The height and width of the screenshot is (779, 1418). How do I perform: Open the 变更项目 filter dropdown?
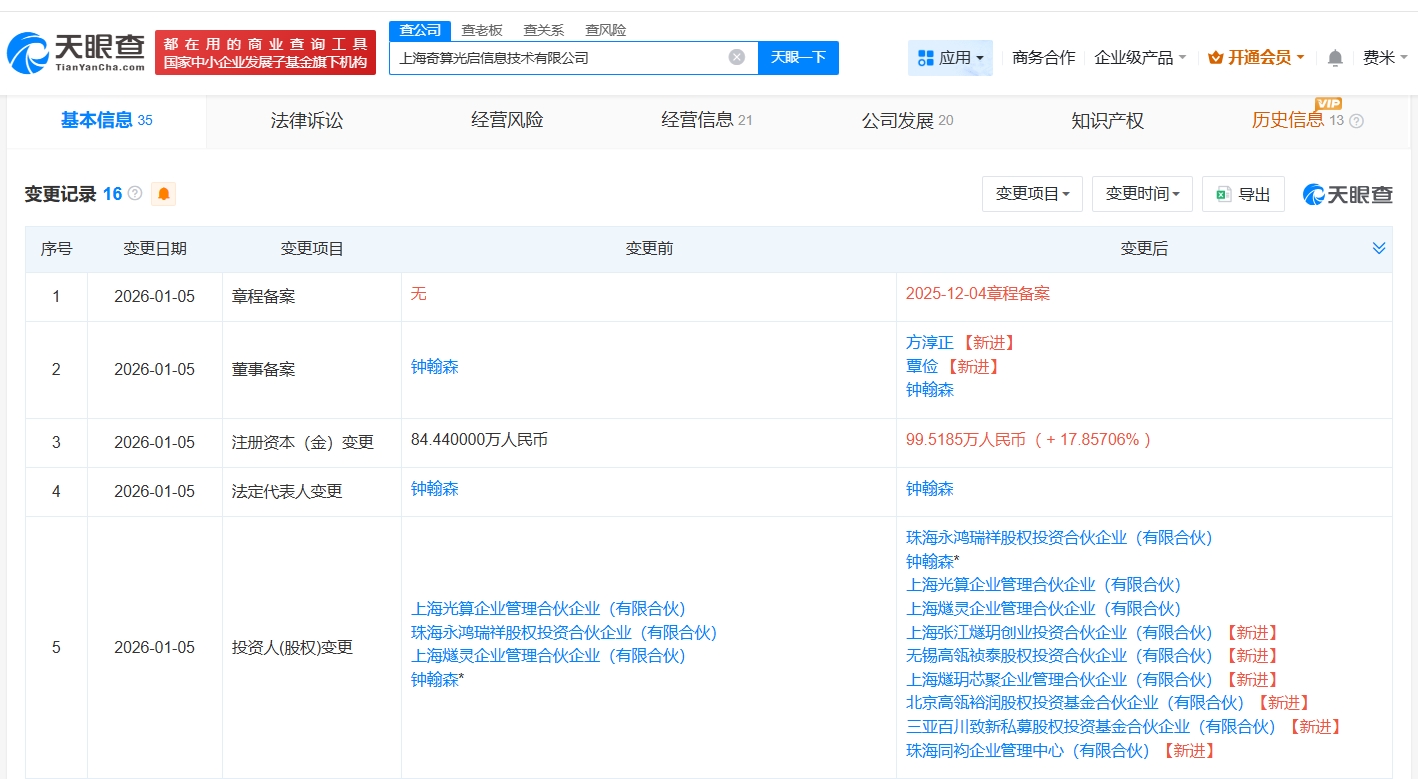1032,194
